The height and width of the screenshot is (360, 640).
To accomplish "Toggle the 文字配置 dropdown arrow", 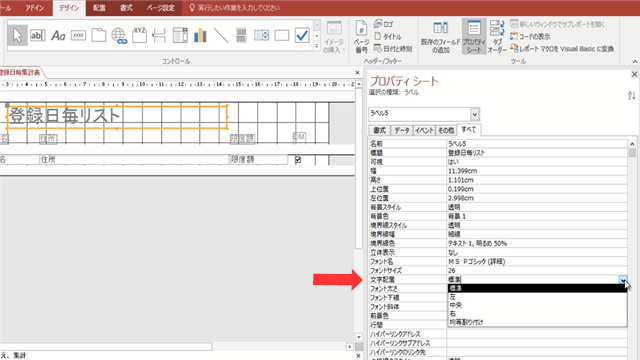I will tap(623, 280).
